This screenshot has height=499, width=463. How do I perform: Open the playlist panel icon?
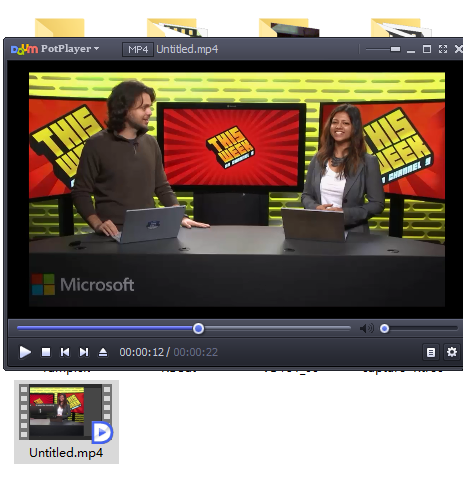[431, 352]
